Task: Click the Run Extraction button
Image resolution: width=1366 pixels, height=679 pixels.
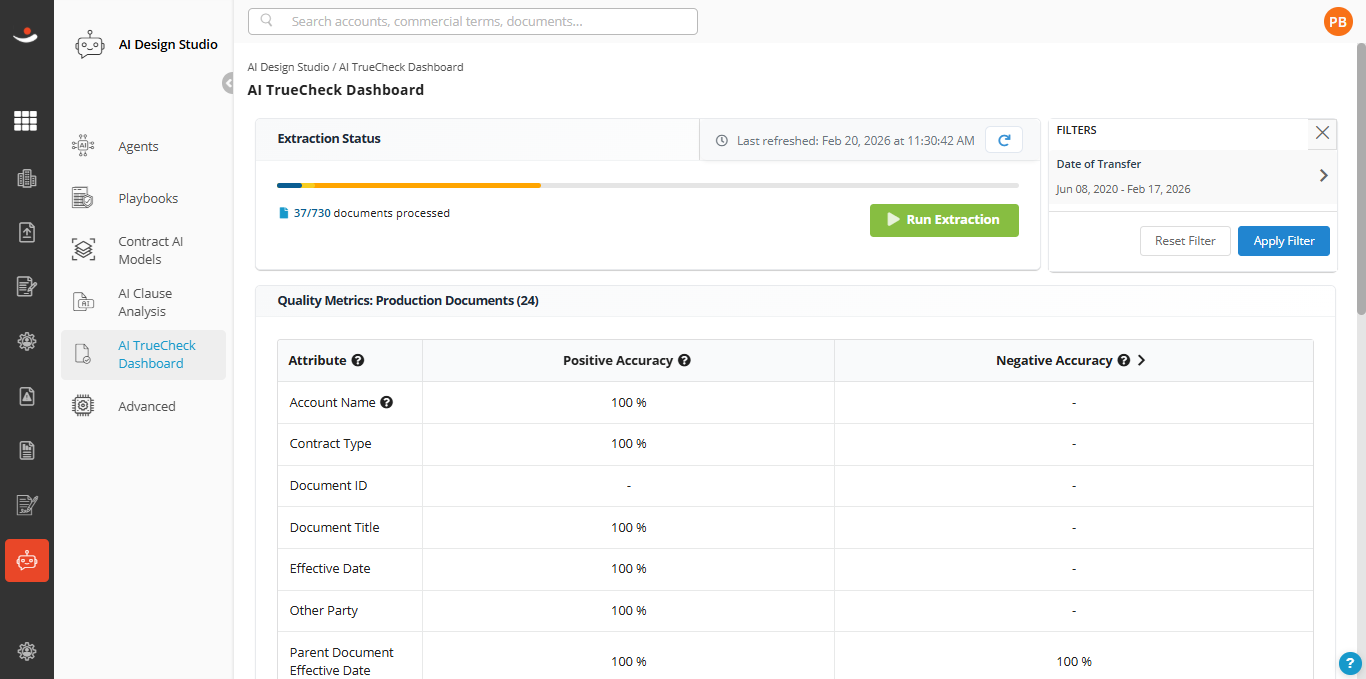Action: coord(944,220)
